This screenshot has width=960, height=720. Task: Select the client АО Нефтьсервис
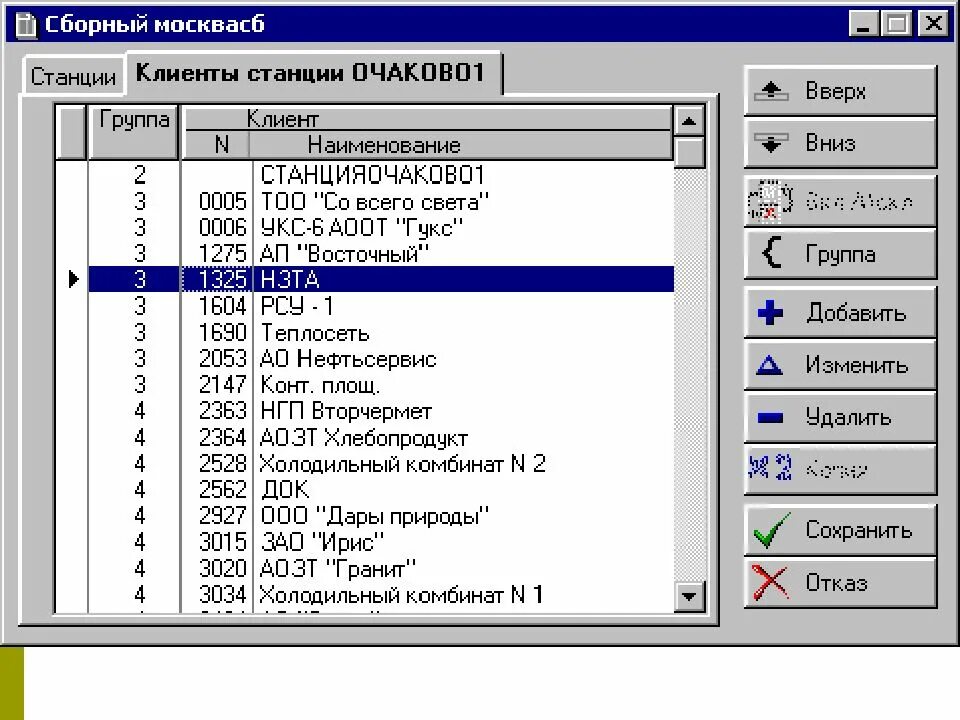pos(348,359)
